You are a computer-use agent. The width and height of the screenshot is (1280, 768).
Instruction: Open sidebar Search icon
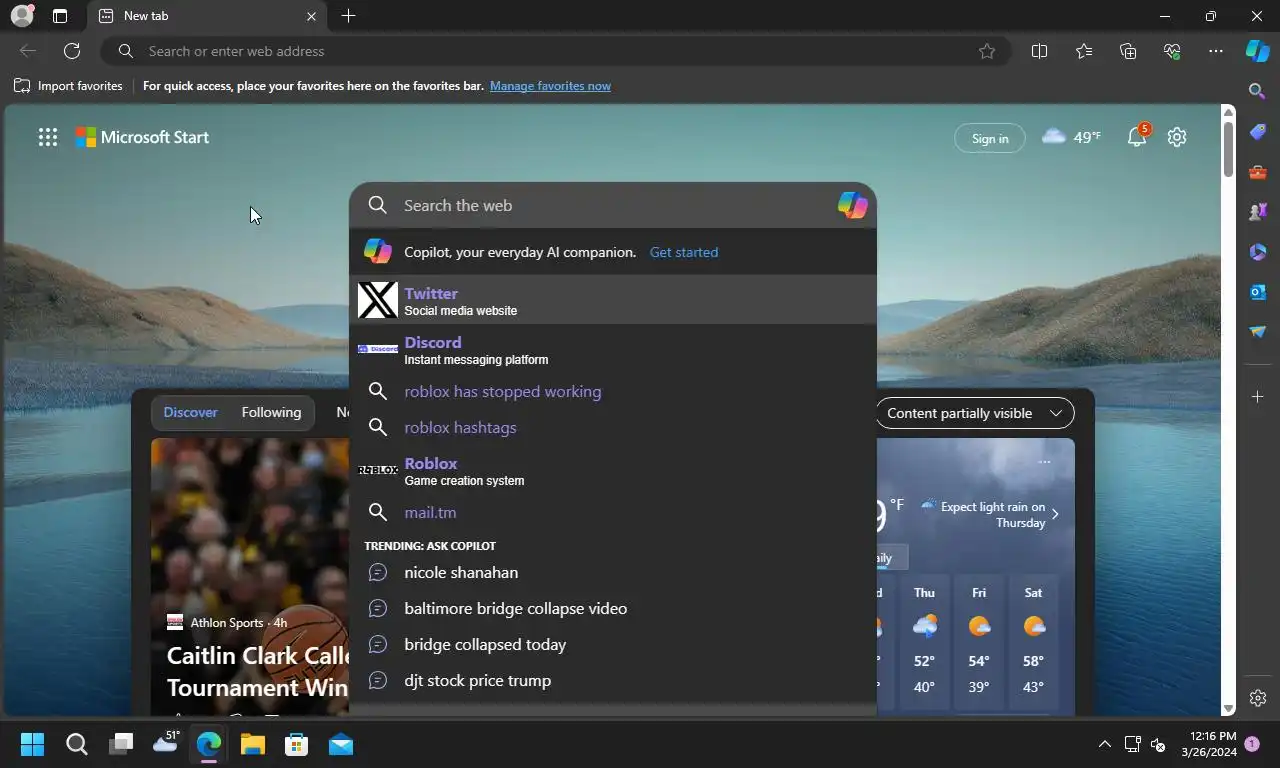1258,91
